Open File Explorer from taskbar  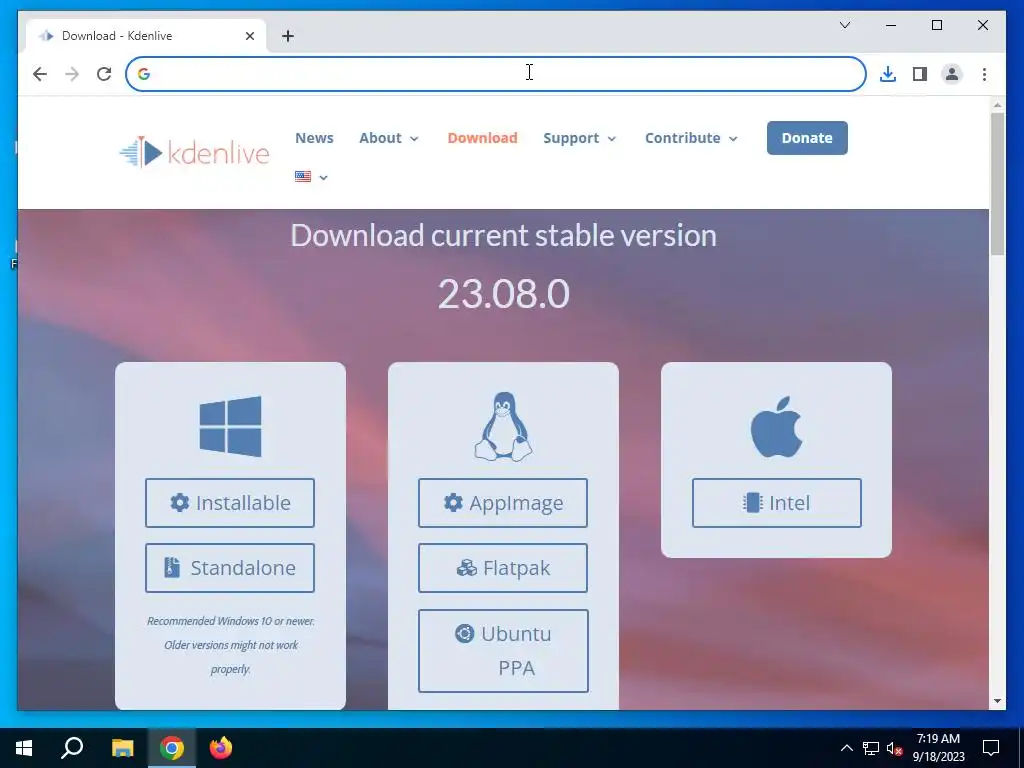(122, 748)
